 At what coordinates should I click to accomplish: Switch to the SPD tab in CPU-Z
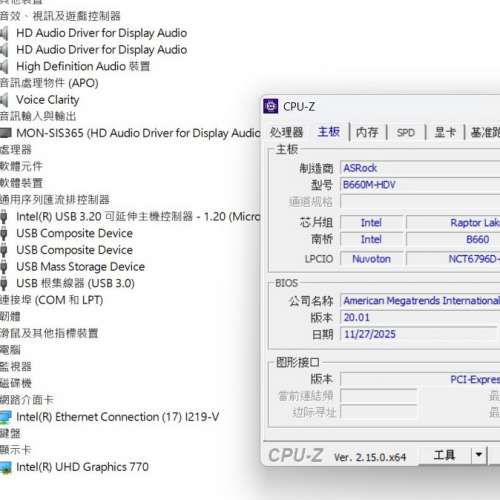click(x=406, y=133)
